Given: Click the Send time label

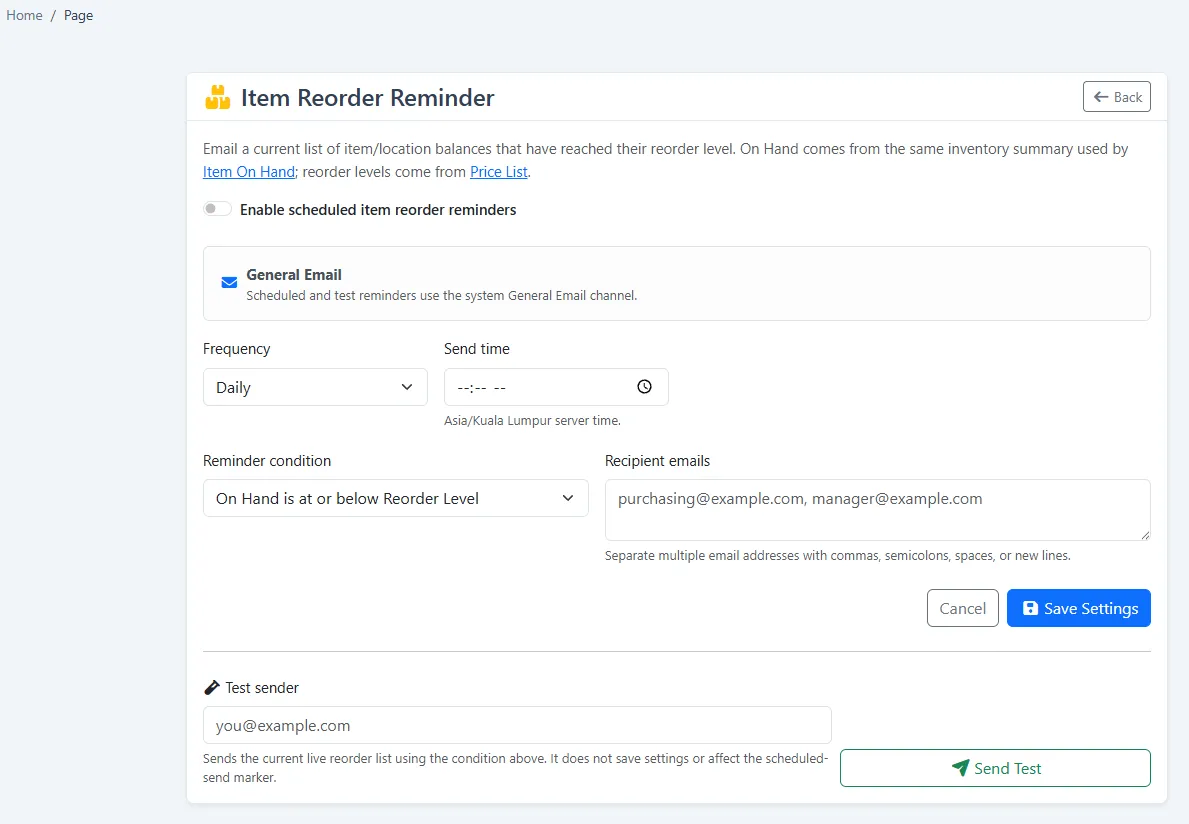Looking at the screenshot, I should pos(477,349).
